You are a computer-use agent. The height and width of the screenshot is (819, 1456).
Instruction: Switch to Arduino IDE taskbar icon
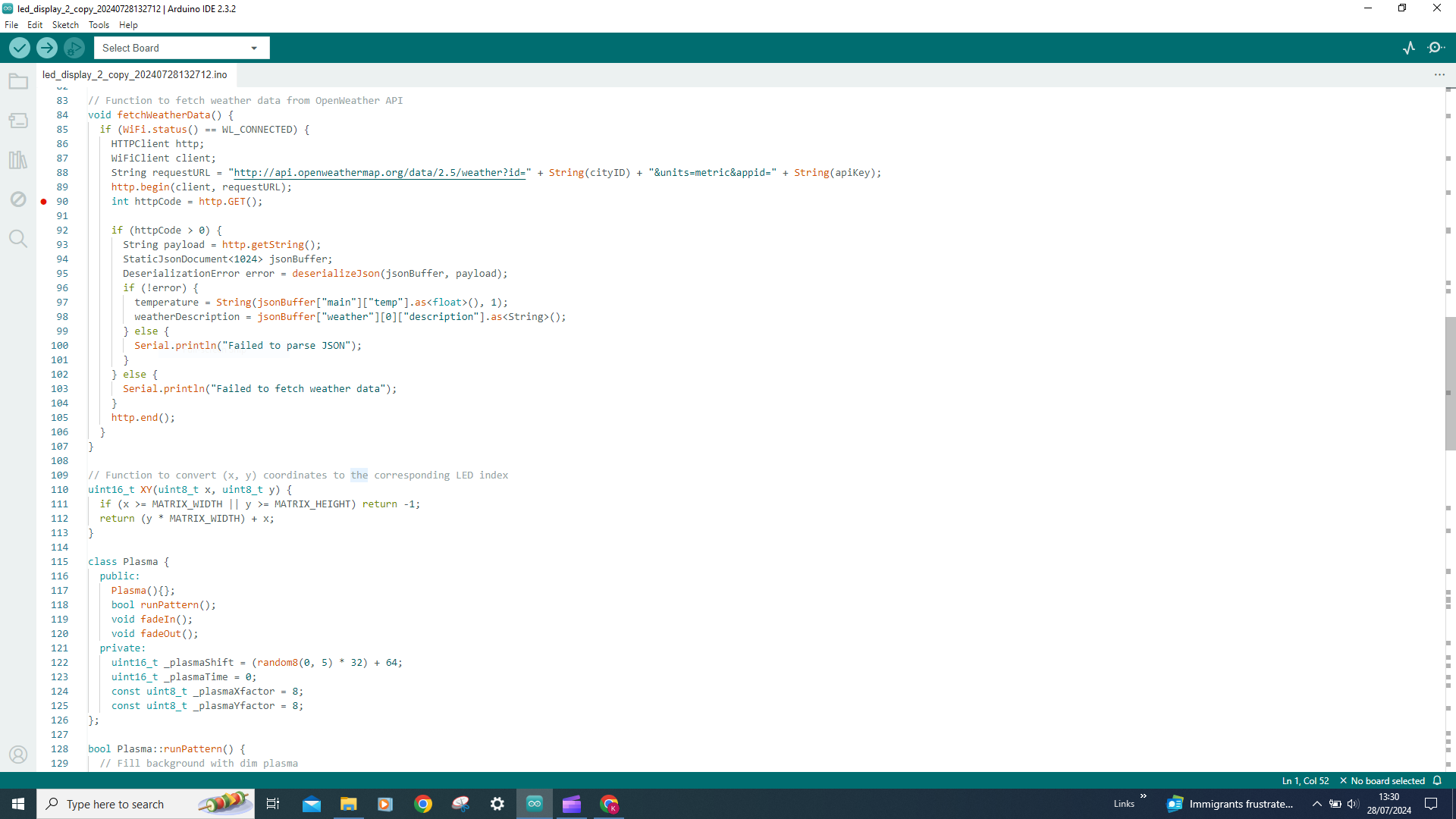pos(535,804)
